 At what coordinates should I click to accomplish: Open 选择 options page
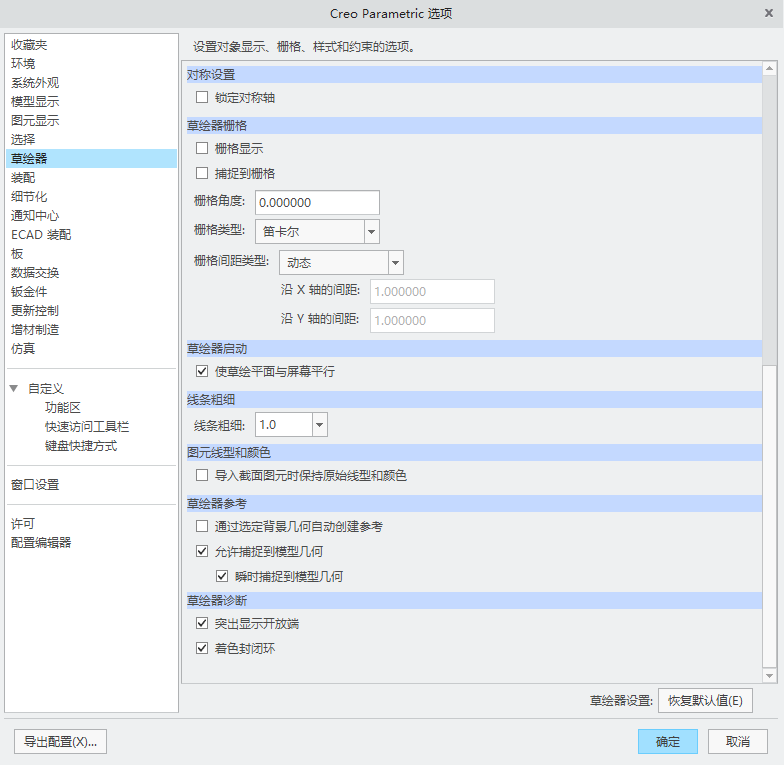pos(92,140)
